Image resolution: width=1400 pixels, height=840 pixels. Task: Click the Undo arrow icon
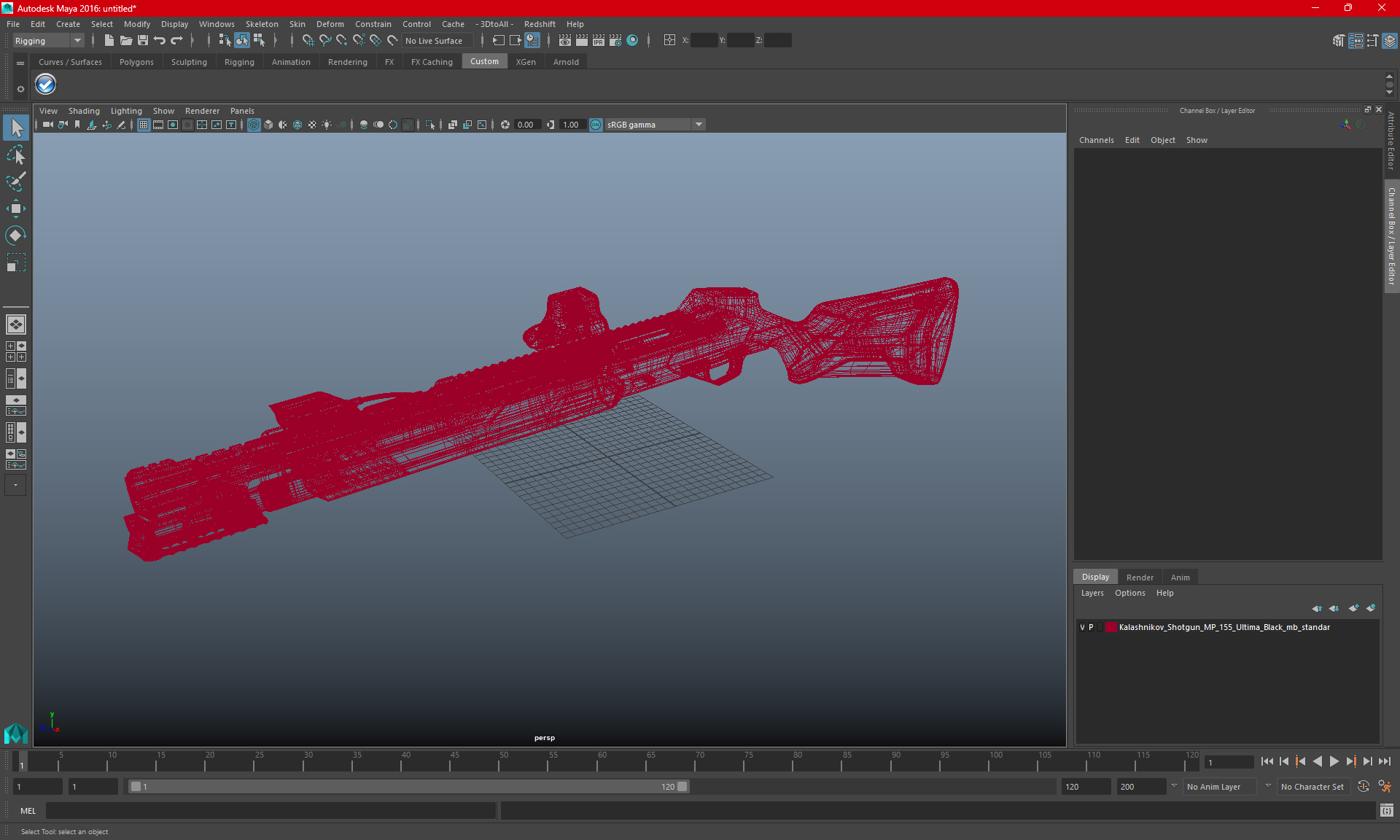160,41
